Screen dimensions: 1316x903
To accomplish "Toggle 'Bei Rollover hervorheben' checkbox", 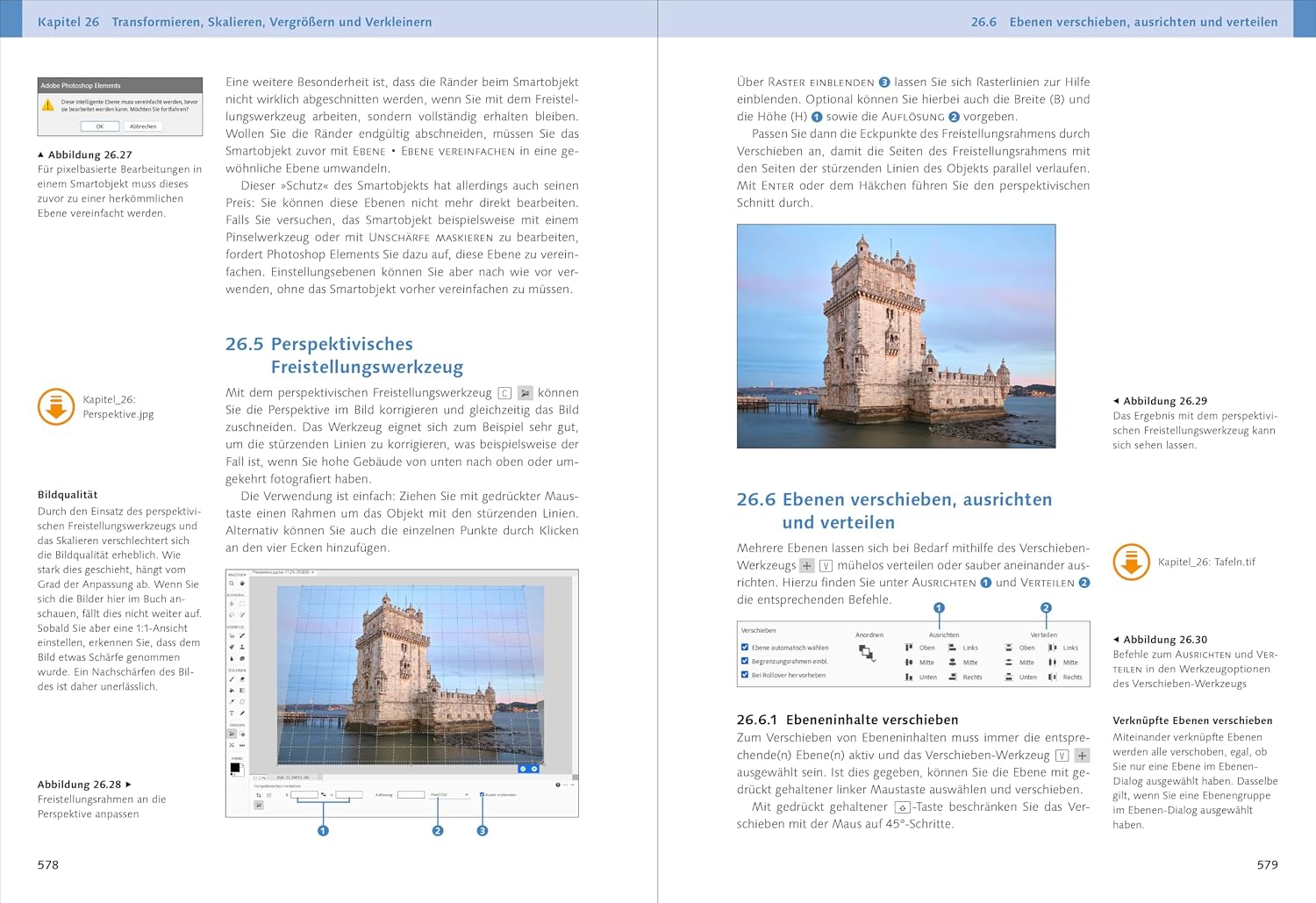I will 745,675.
